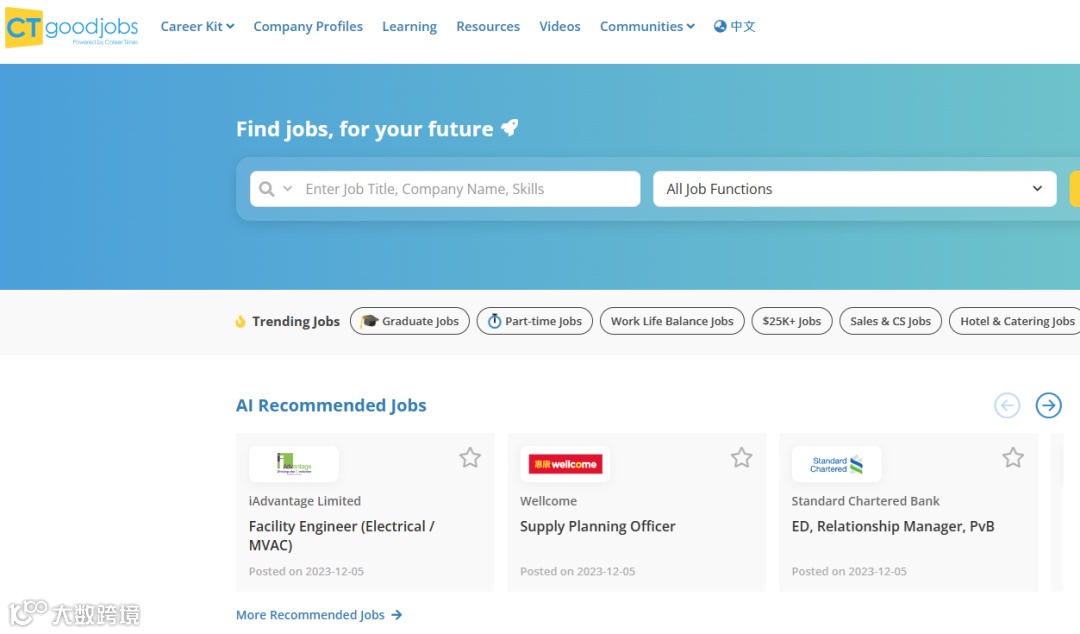Click the CTgoodjobs logo
Image resolution: width=1080 pixels, height=634 pixels.
click(72, 27)
